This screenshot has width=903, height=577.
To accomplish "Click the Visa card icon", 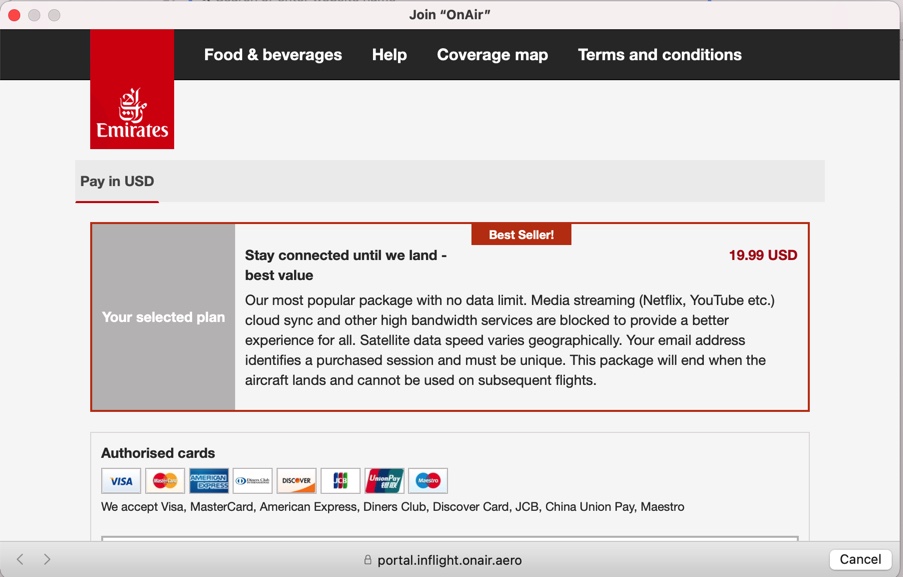I will click(x=121, y=481).
